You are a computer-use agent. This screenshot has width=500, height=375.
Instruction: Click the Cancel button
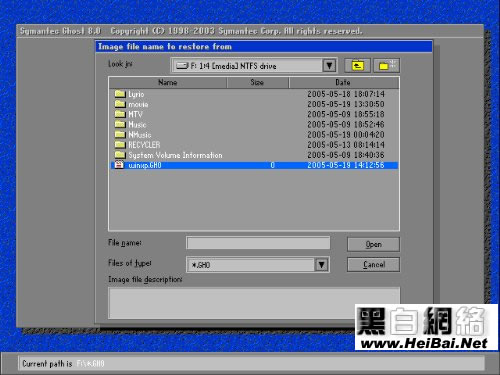click(x=373, y=265)
